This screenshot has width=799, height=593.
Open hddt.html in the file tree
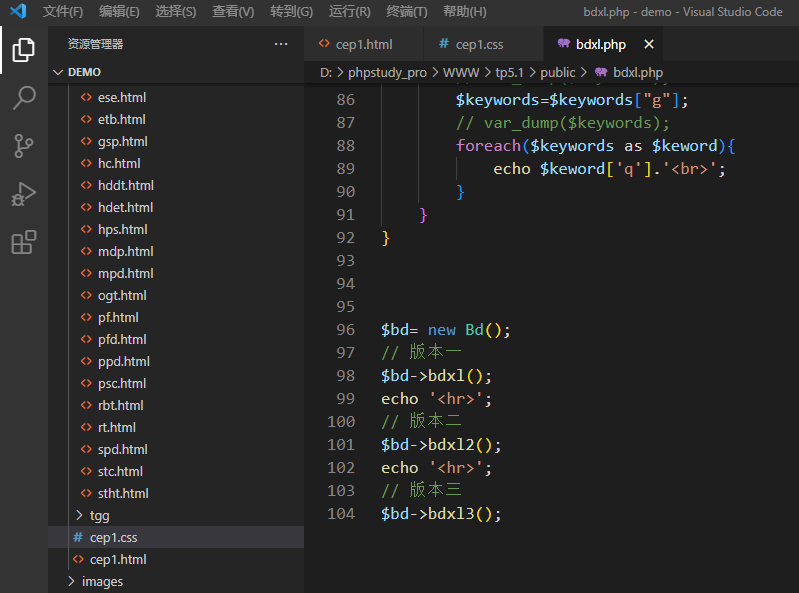[x=176, y=185]
